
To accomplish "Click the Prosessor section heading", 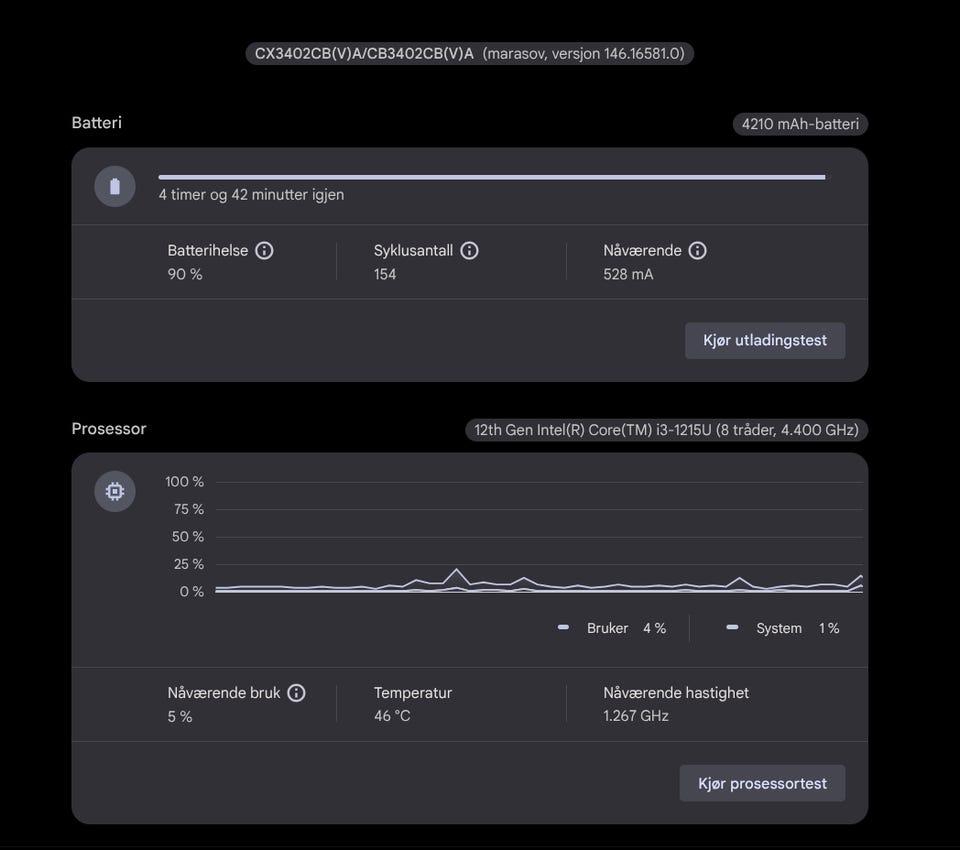I will click(109, 429).
